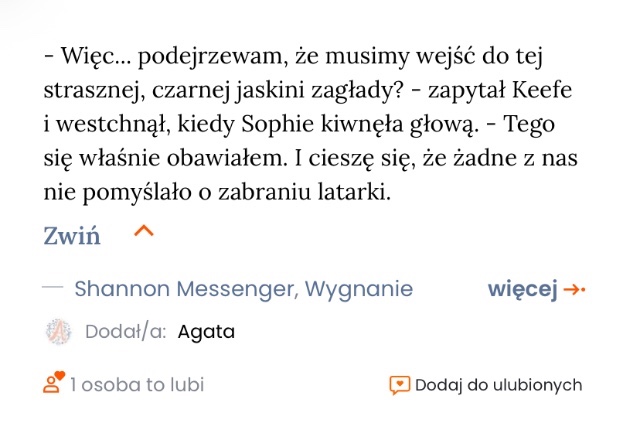640x439 pixels.
Task: Click the person-with-heart like icon
Action: 53,383
